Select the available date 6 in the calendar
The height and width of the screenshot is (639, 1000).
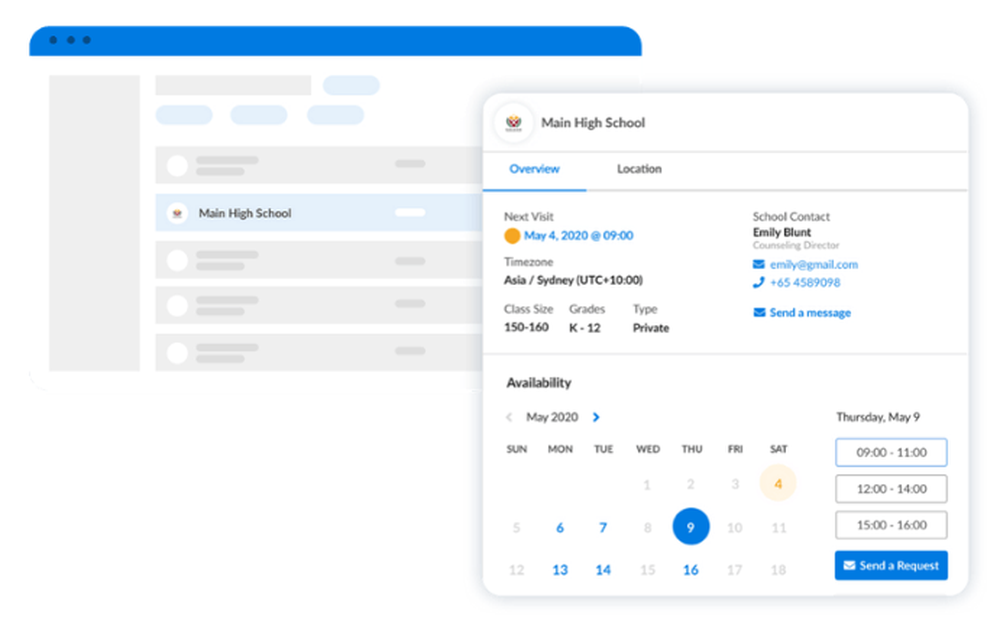click(x=560, y=528)
